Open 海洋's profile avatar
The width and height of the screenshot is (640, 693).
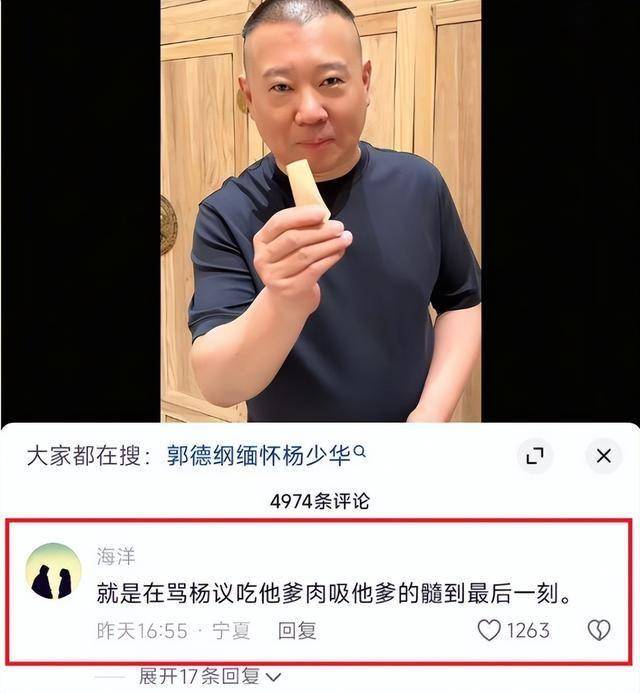pyautogui.click(x=53, y=571)
